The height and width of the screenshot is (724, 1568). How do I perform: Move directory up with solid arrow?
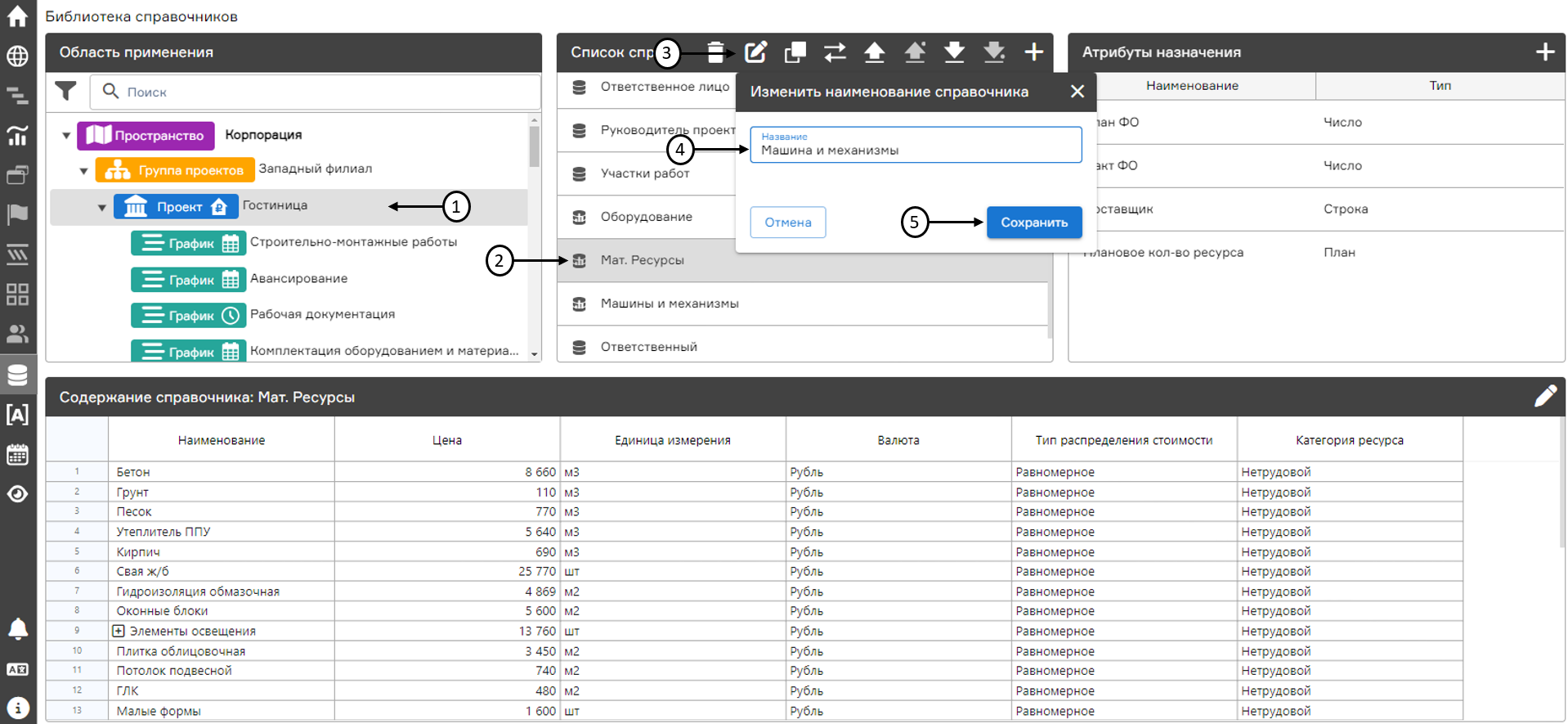pos(875,52)
